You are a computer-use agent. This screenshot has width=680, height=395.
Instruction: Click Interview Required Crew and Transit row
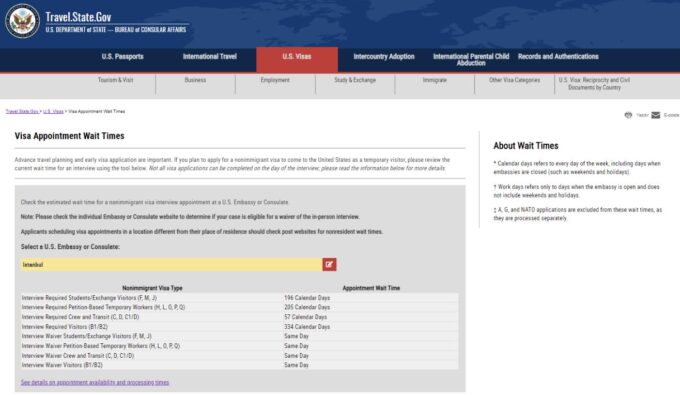click(239, 317)
